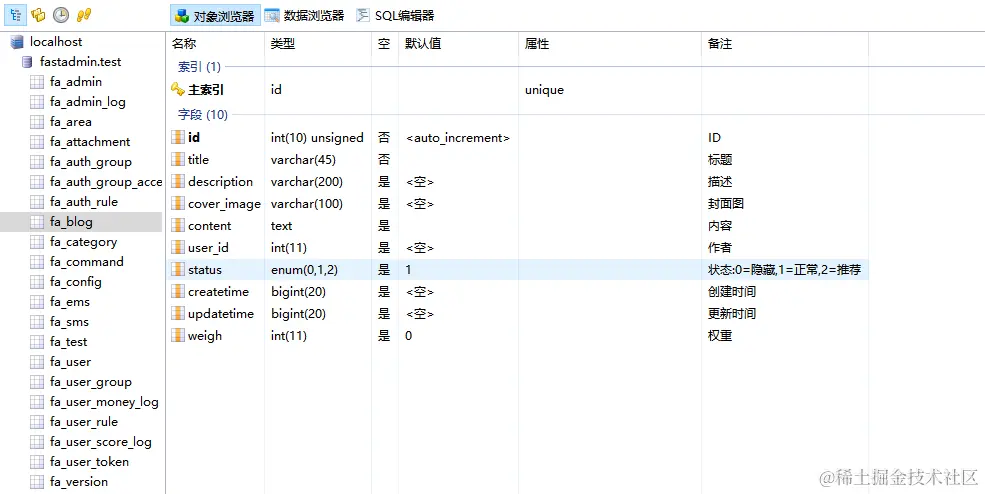
Task: Click the table icon beside fa_sms
Action: tap(38, 322)
